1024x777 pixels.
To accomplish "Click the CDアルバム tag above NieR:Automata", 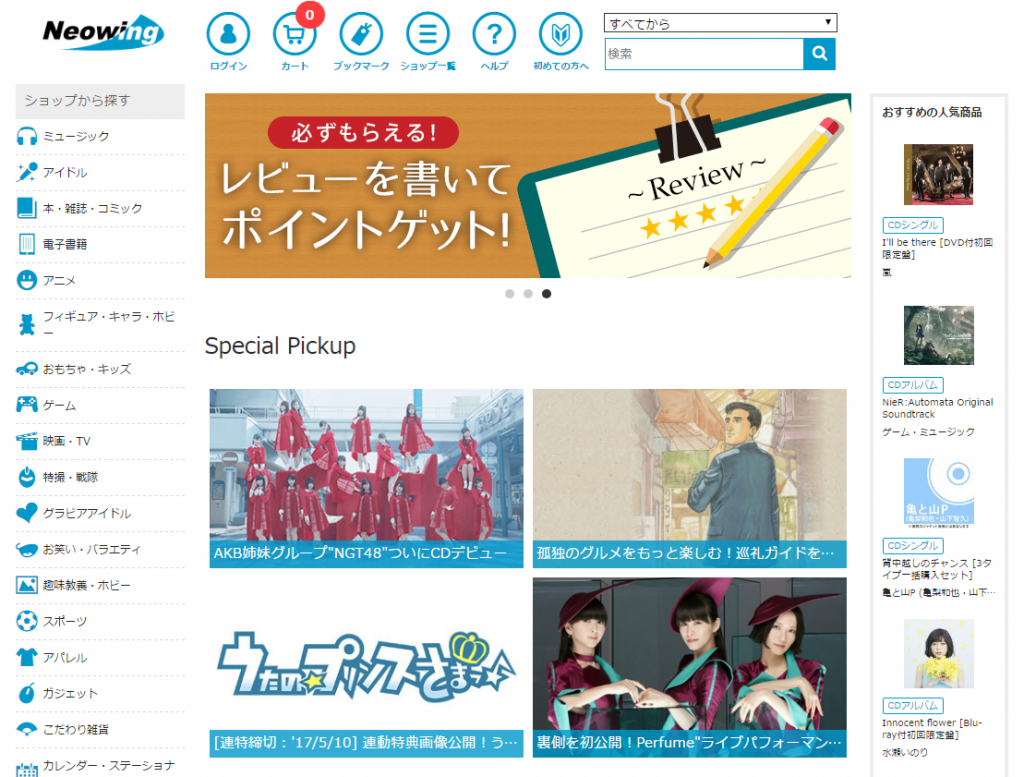I will tap(913, 385).
